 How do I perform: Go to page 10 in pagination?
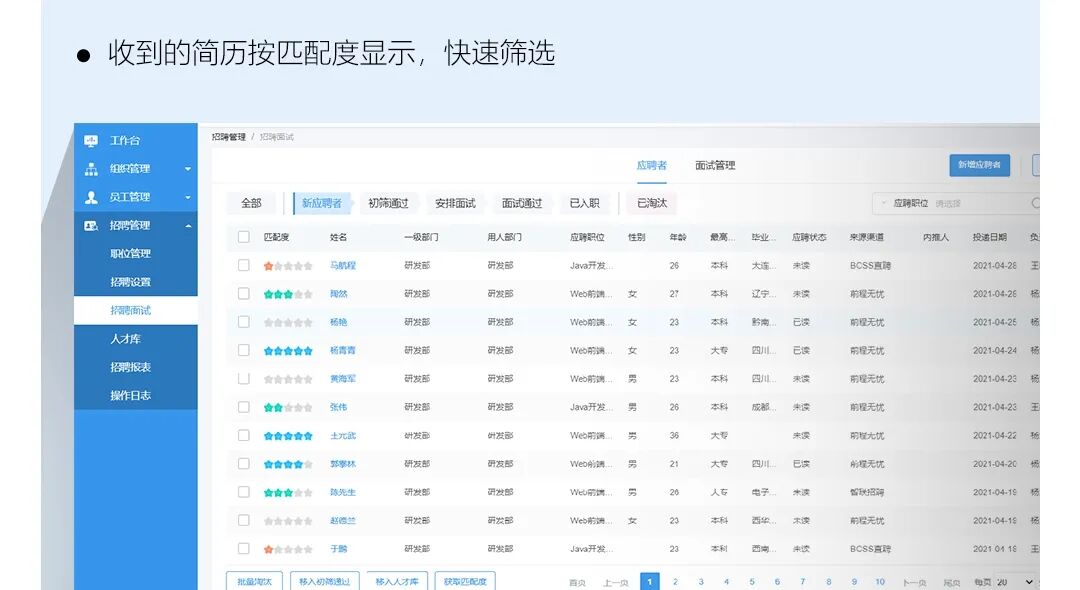[x=880, y=582]
